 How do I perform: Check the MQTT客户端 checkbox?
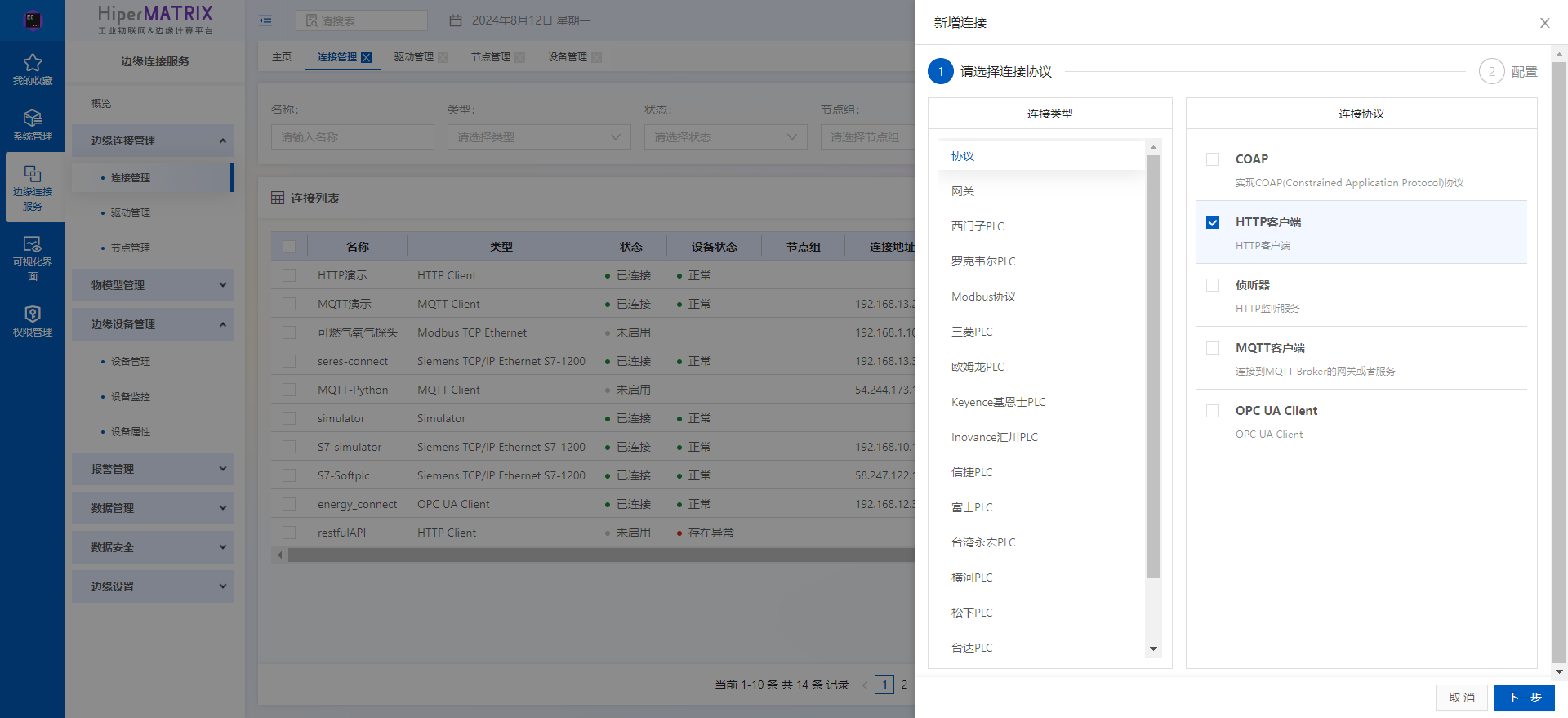(1213, 348)
